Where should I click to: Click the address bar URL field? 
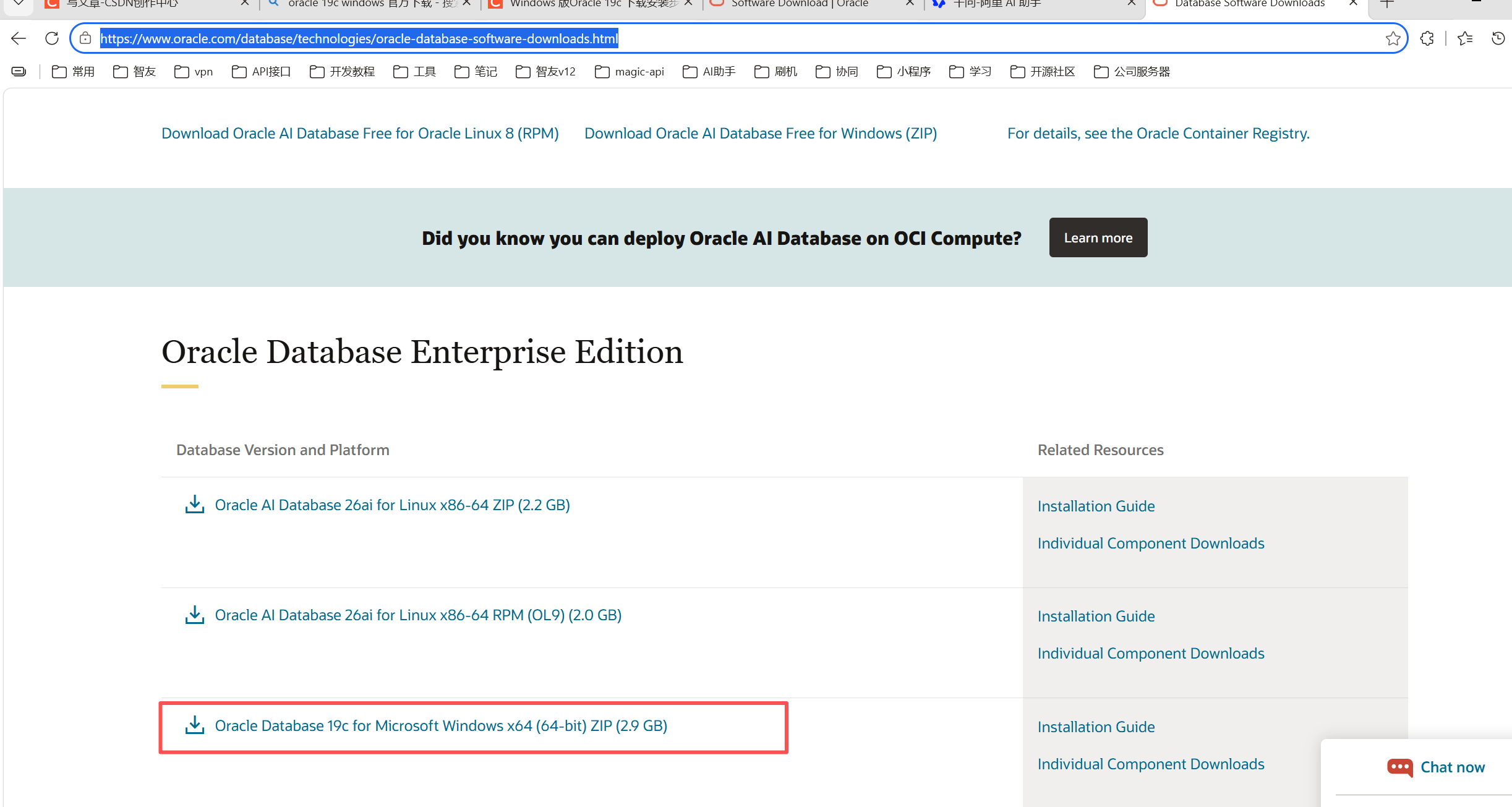pyautogui.click(x=739, y=38)
